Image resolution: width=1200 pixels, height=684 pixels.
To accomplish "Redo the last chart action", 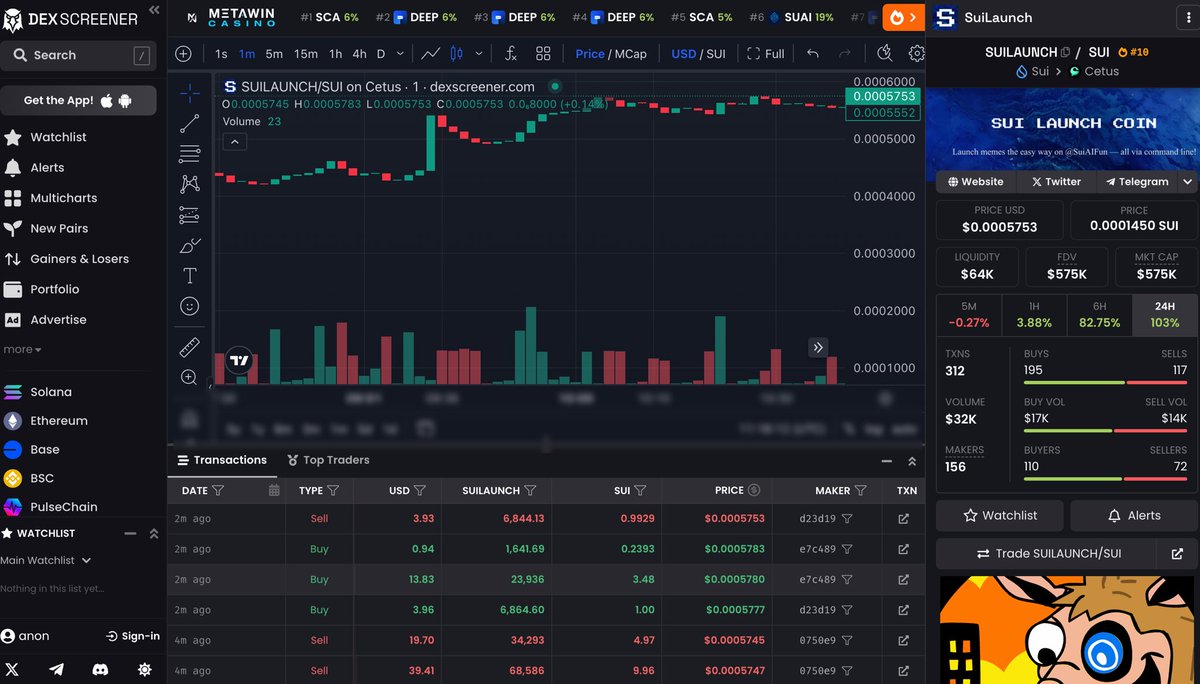I will [845, 54].
